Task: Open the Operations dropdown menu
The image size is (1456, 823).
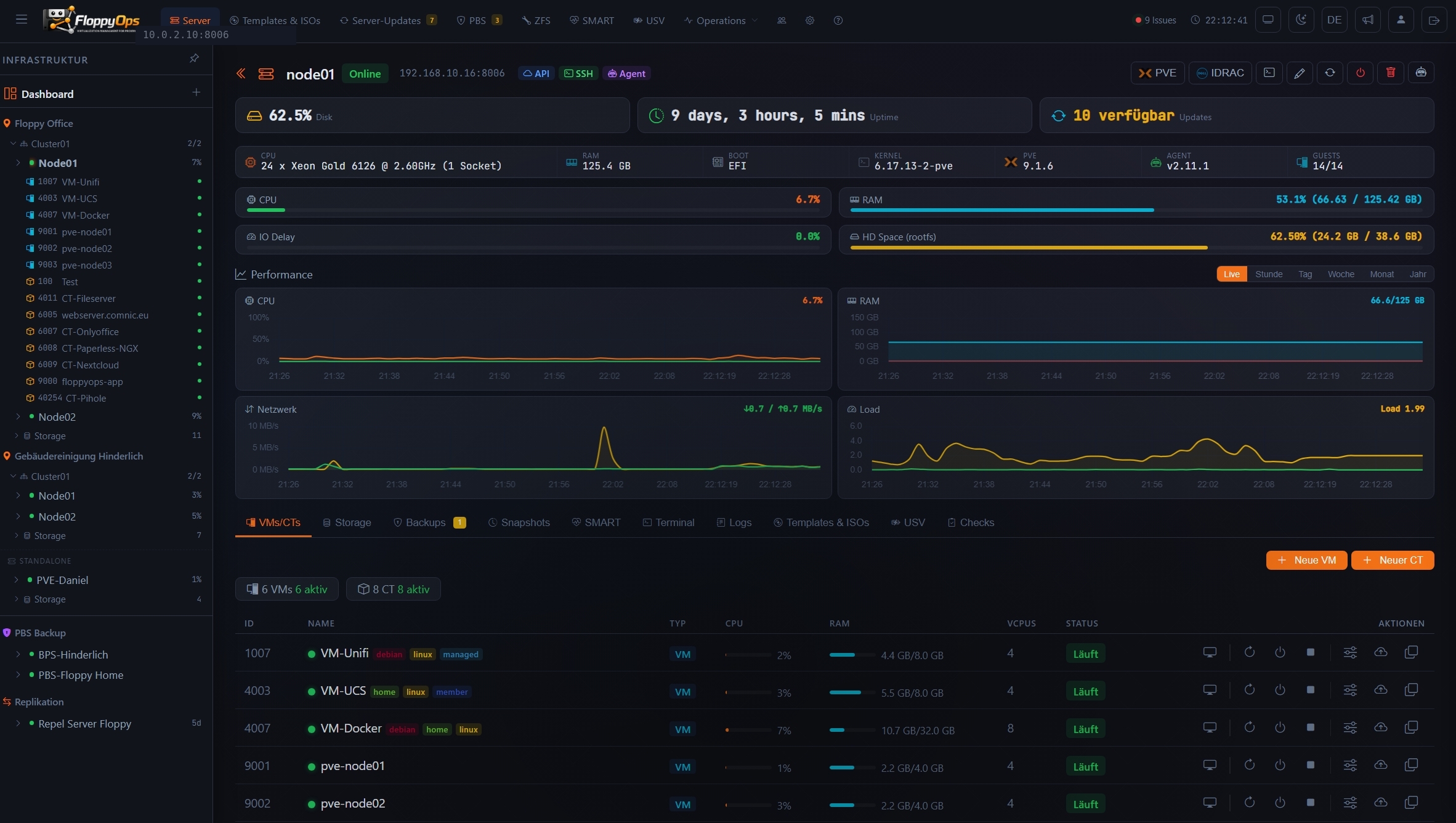Action: click(x=721, y=20)
